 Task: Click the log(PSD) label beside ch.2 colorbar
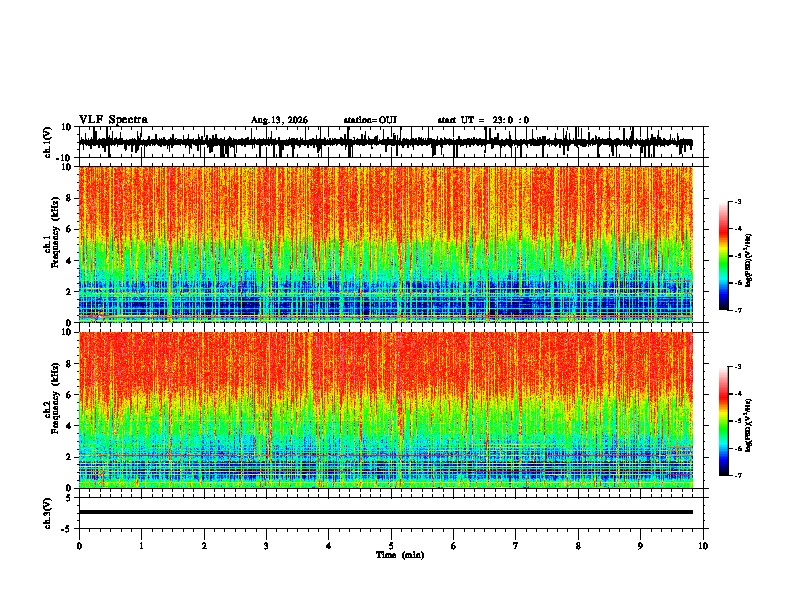[x=749, y=426]
